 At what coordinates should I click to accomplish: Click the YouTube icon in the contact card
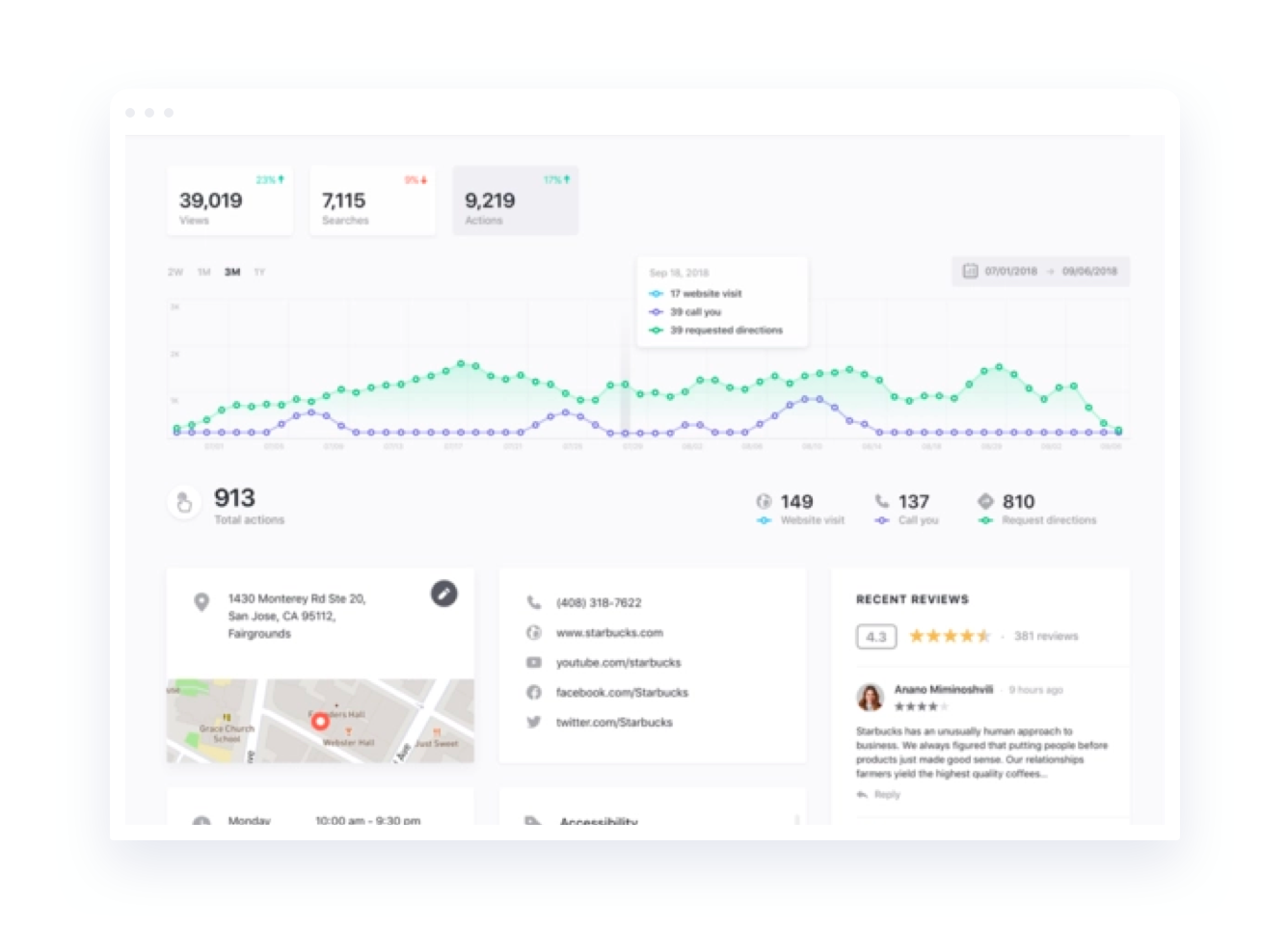pos(533,662)
